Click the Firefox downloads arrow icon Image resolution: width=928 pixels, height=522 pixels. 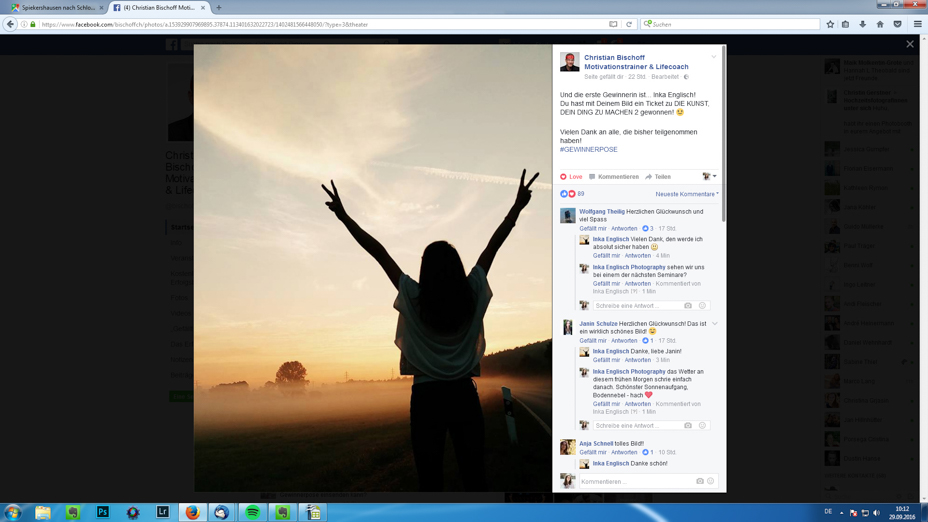(863, 24)
